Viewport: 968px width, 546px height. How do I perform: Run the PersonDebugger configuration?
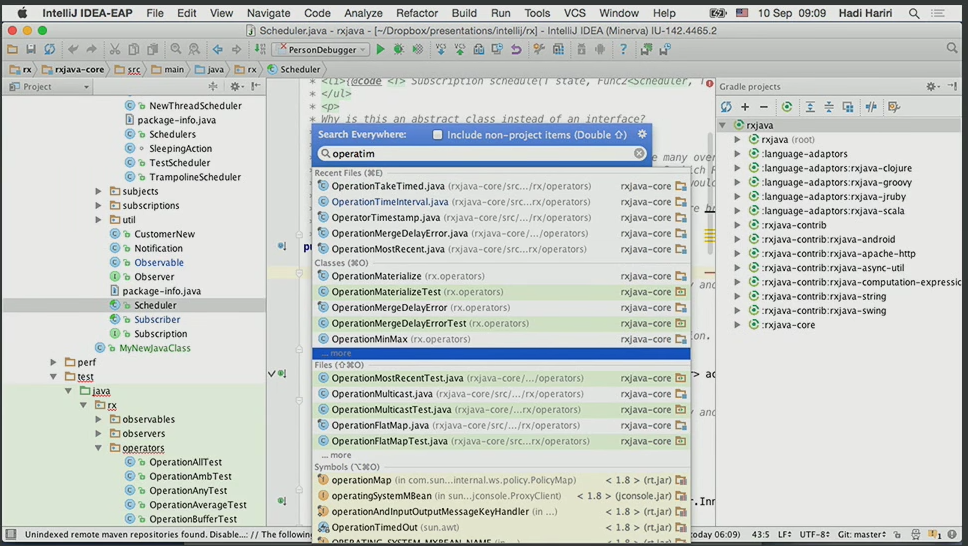pos(380,49)
